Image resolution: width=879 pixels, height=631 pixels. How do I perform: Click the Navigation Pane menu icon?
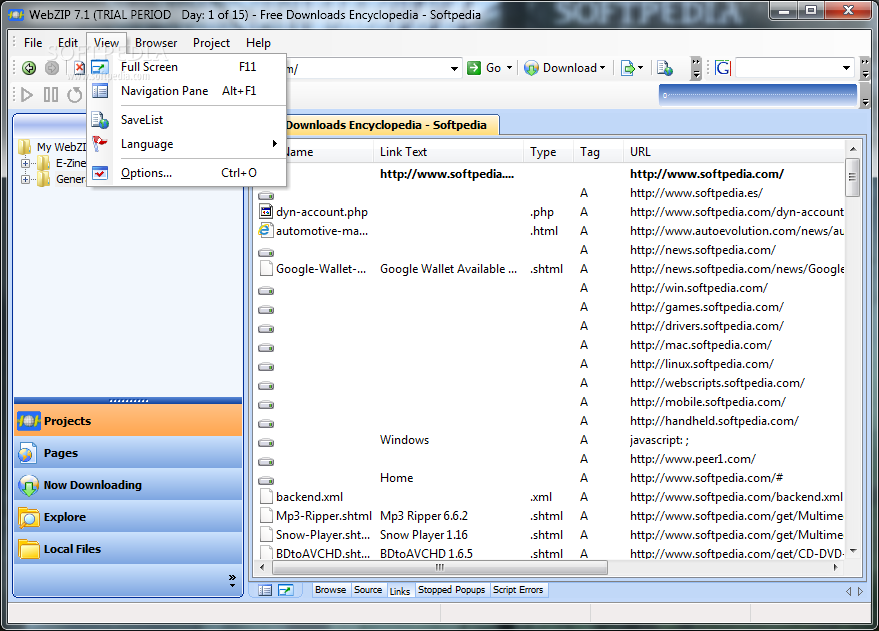(100, 91)
